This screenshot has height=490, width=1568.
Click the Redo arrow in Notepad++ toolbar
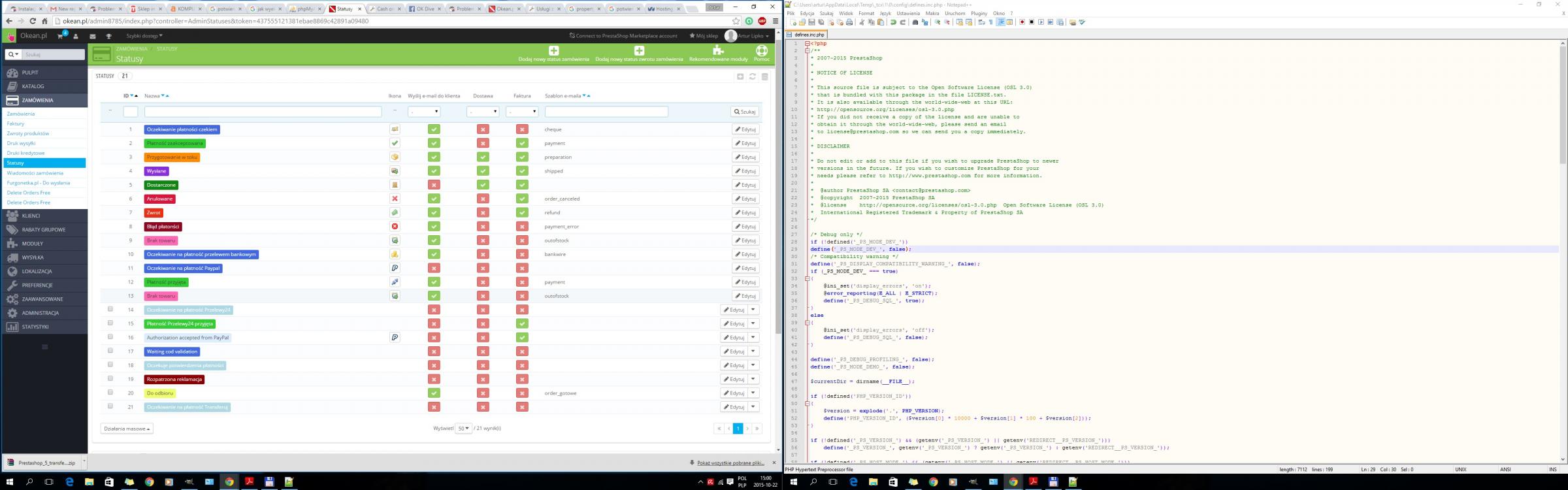click(x=903, y=22)
